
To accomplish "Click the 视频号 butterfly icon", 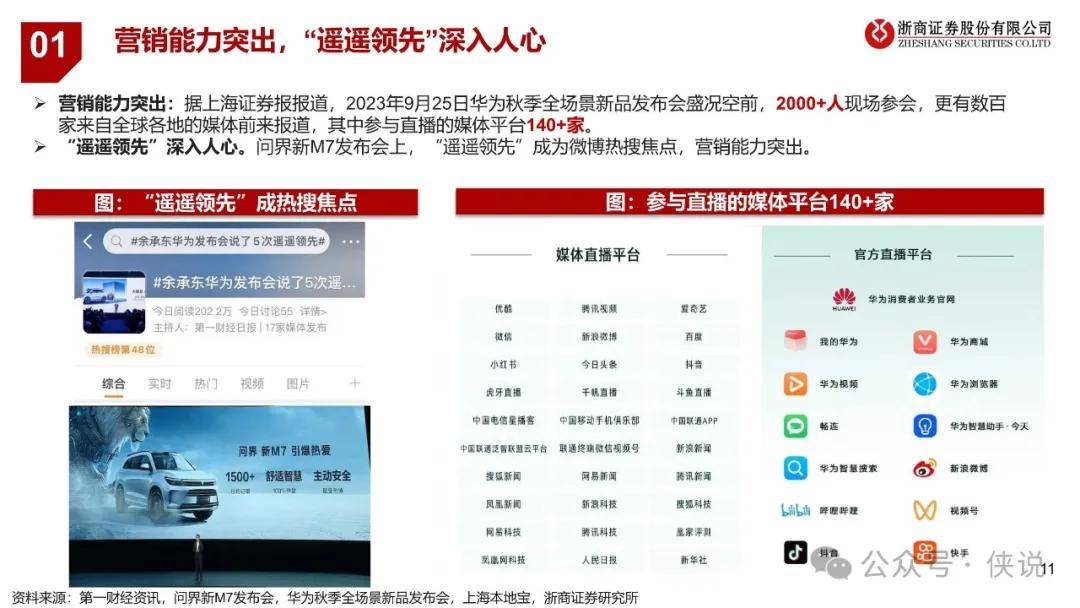I will (925, 510).
